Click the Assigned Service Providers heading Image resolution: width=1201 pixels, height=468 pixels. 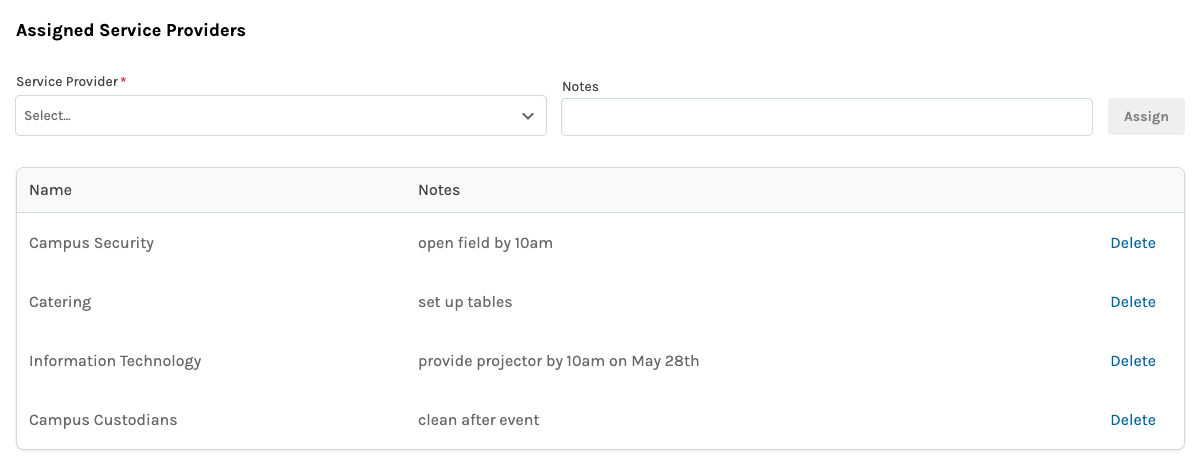click(x=131, y=30)
